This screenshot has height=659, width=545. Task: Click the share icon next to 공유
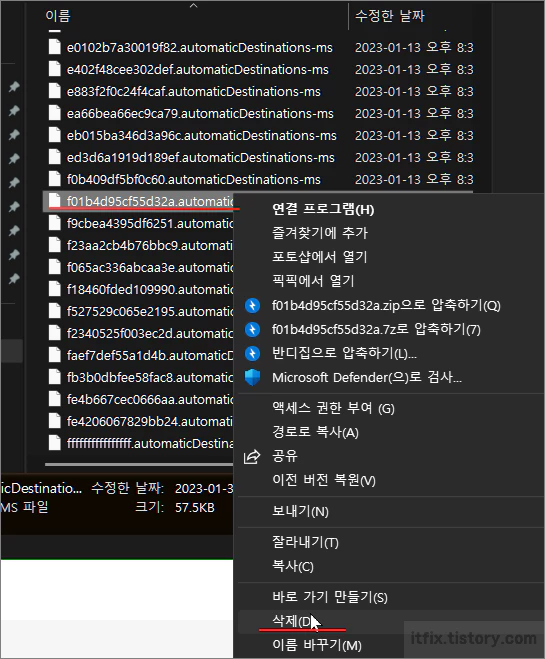coord(252,456)
